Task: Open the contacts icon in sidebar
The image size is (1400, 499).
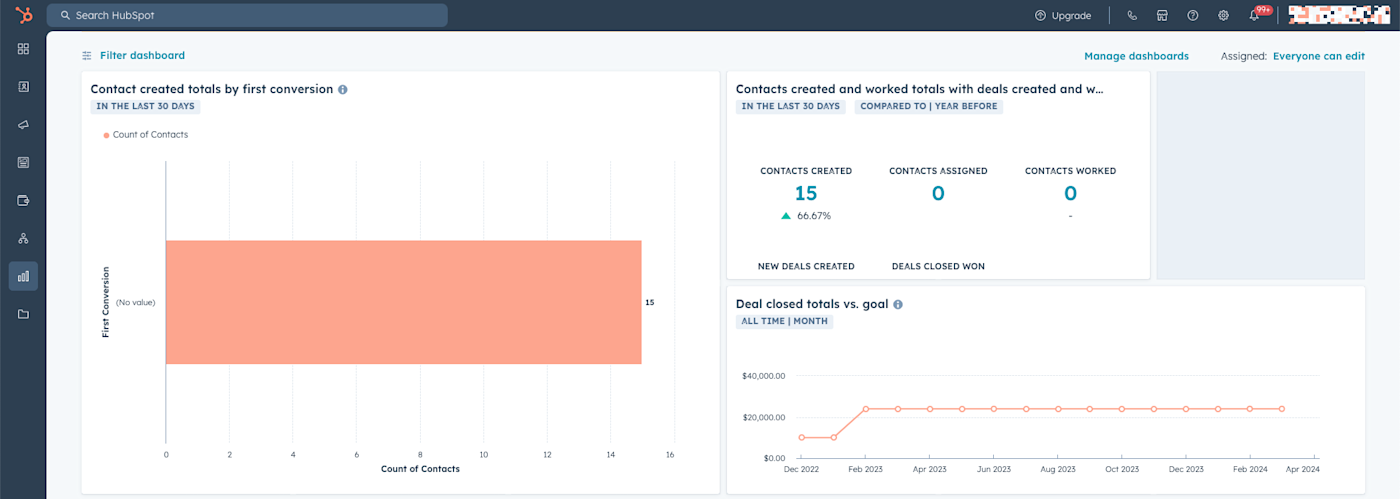Action: 23,86
